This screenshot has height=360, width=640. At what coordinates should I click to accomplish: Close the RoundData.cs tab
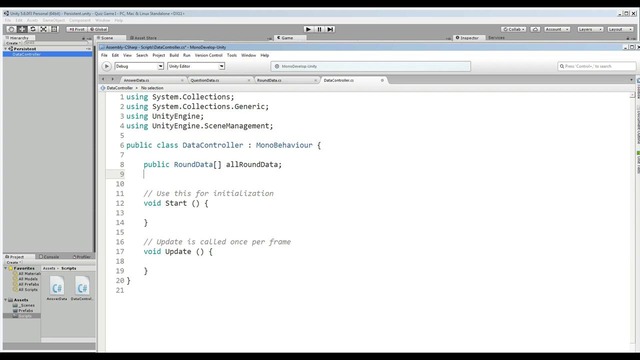pyautogui.click(x=316, y=80)
